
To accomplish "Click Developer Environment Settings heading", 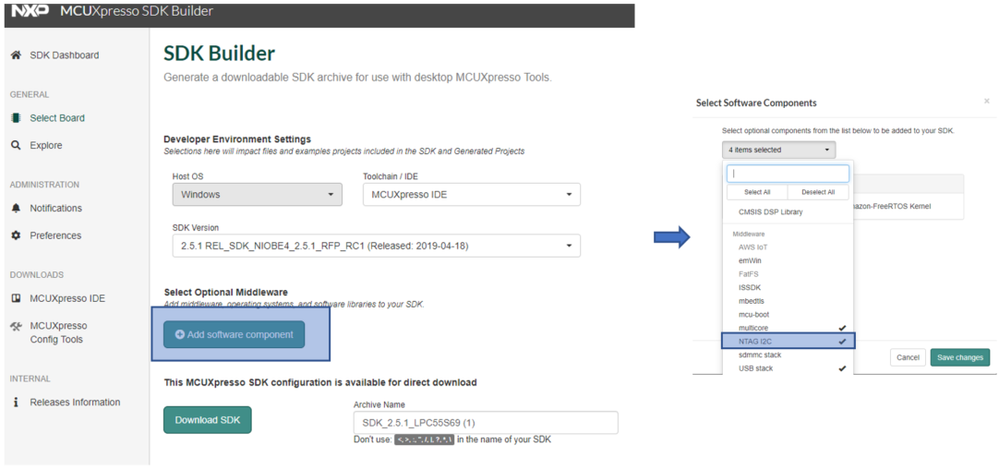I will (x=238, y=139).
